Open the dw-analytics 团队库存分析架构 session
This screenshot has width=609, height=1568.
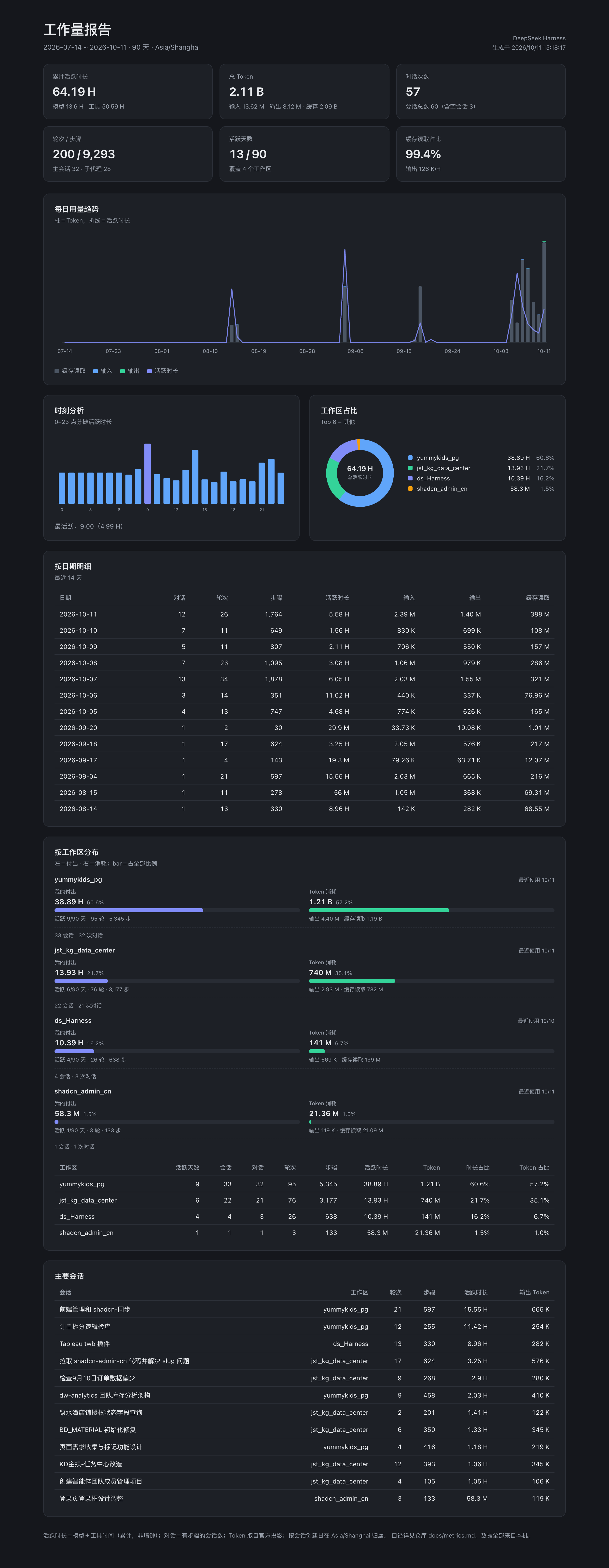pos(304,1395)
